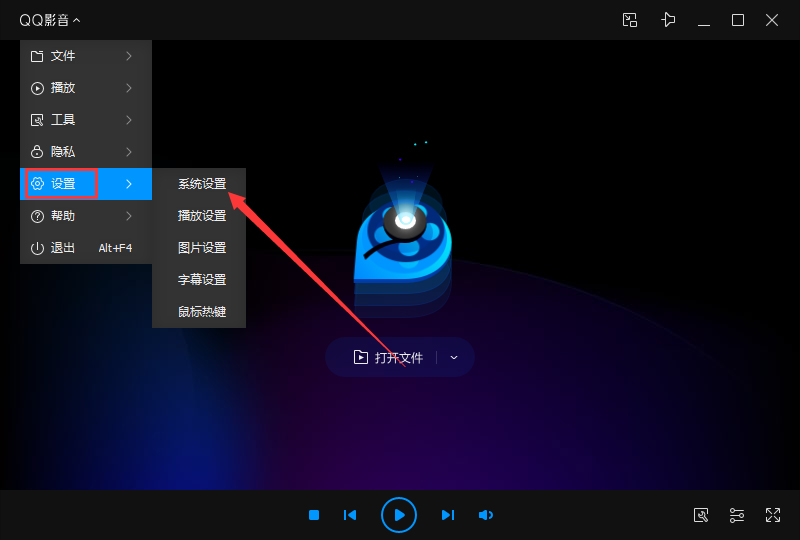Expand the 帮助 submenu arrow

(x=129, y=216)
